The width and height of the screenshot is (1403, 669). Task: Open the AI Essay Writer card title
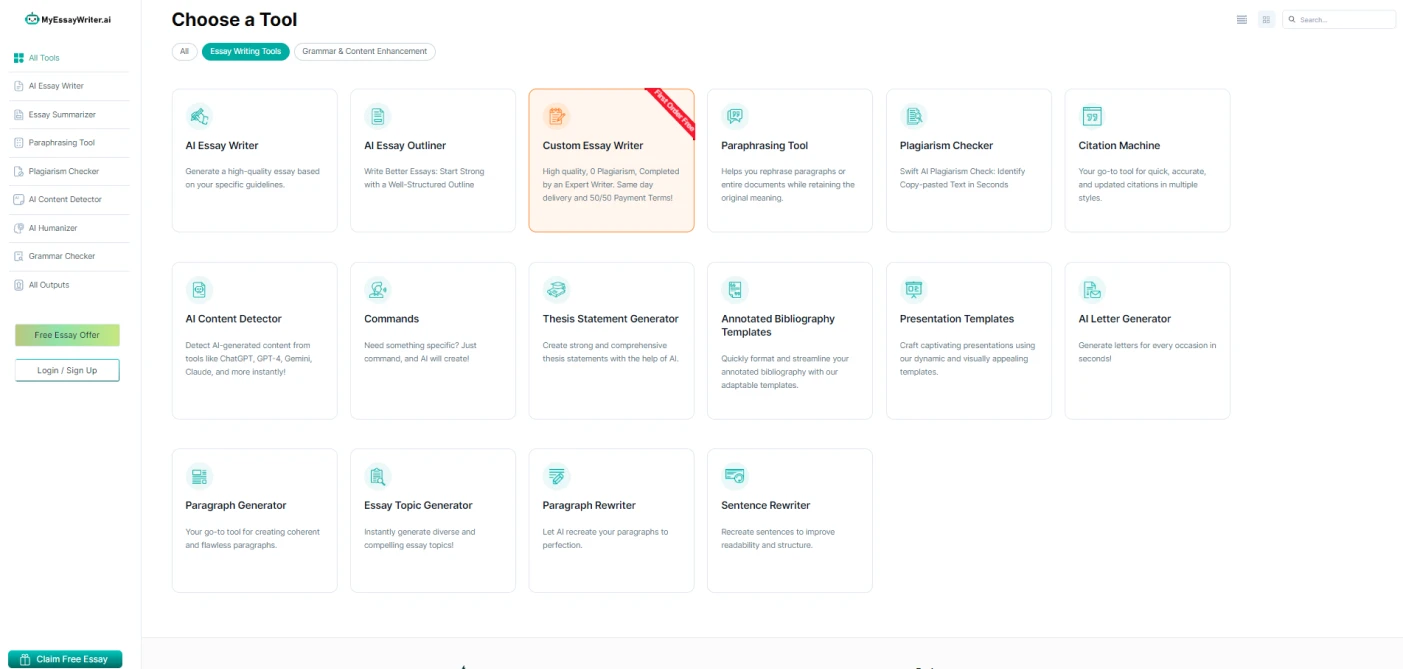click(x=222, y=146)
